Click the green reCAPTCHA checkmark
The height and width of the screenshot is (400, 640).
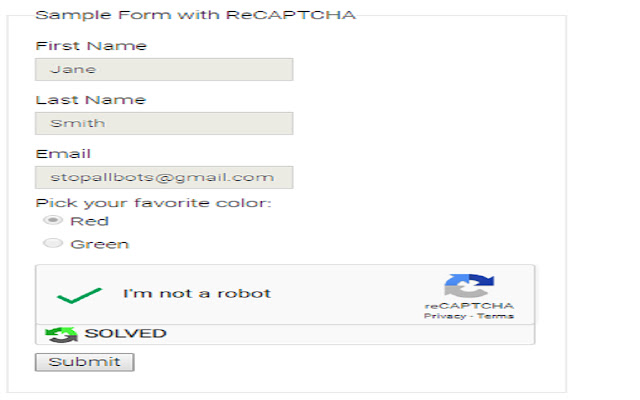[79, 295]
